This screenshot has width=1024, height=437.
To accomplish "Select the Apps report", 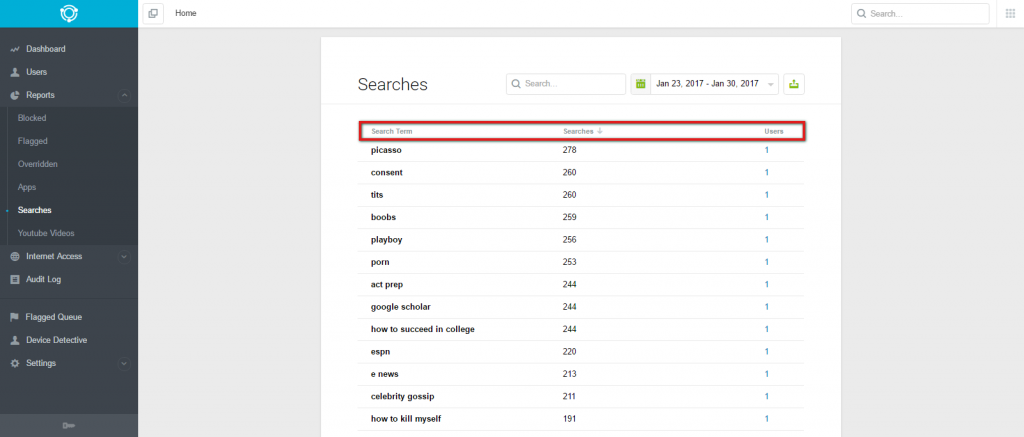I will [x=27, y=187].
